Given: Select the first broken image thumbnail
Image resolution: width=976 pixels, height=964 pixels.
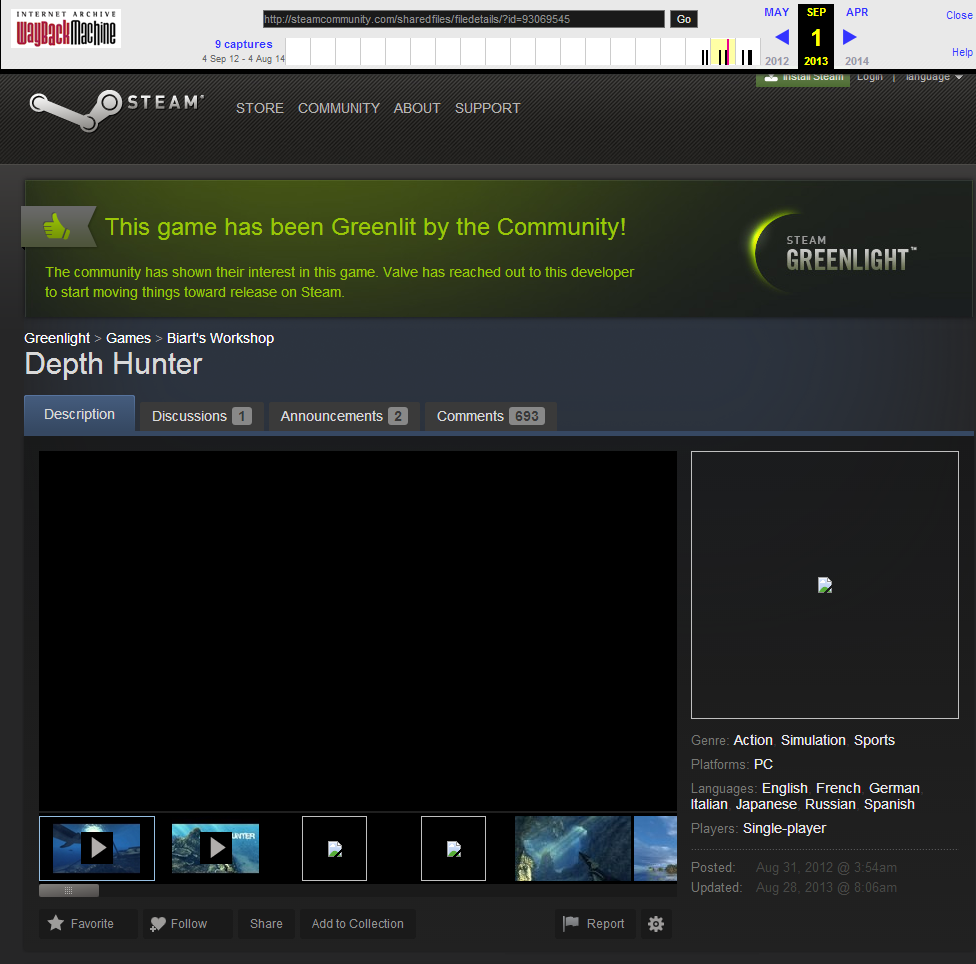Looking at the screenshot, I should click(334, 848).
